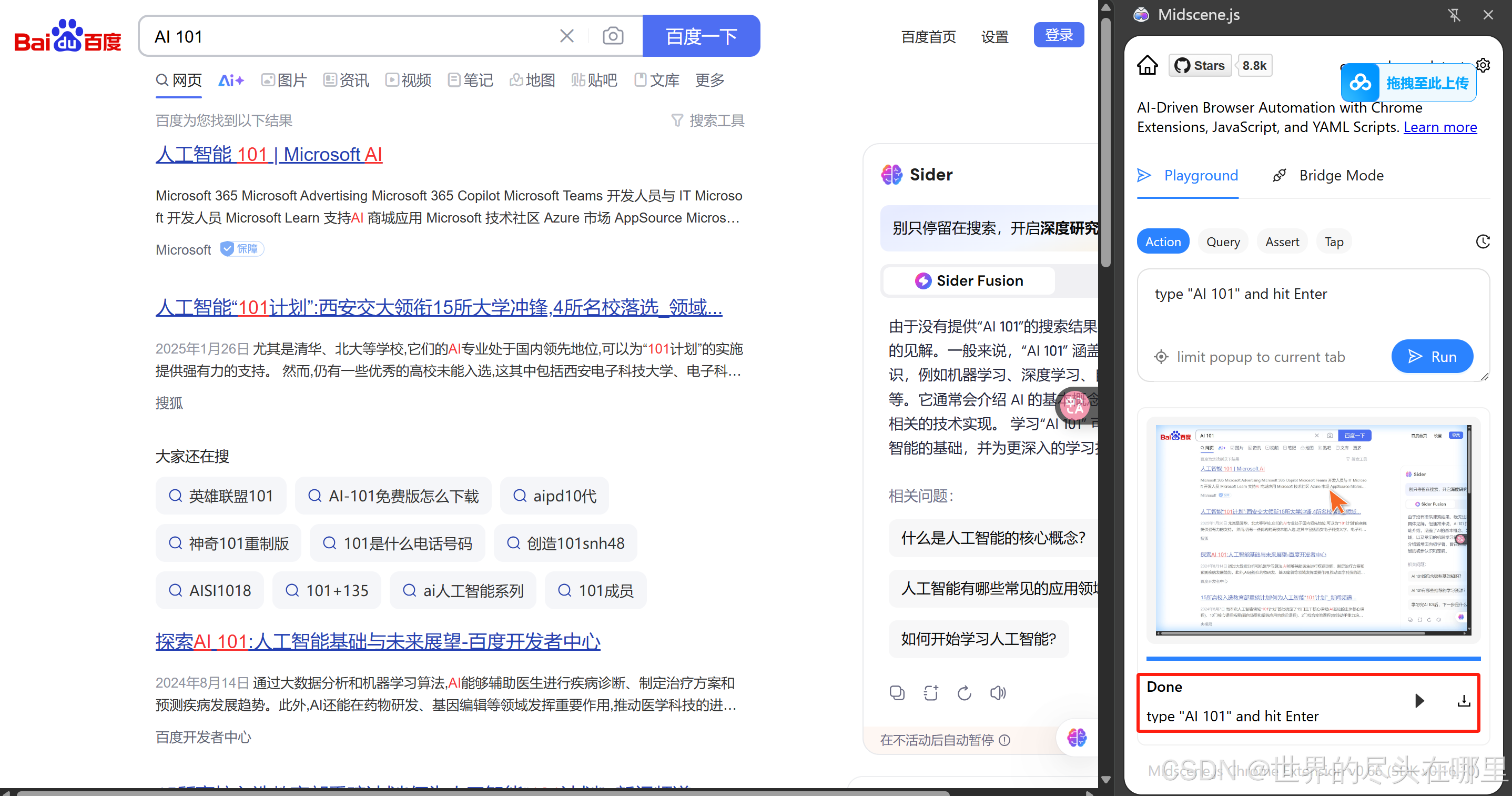Expand the 更多 search categories
1512x796 pixels.
pos(709,80)
